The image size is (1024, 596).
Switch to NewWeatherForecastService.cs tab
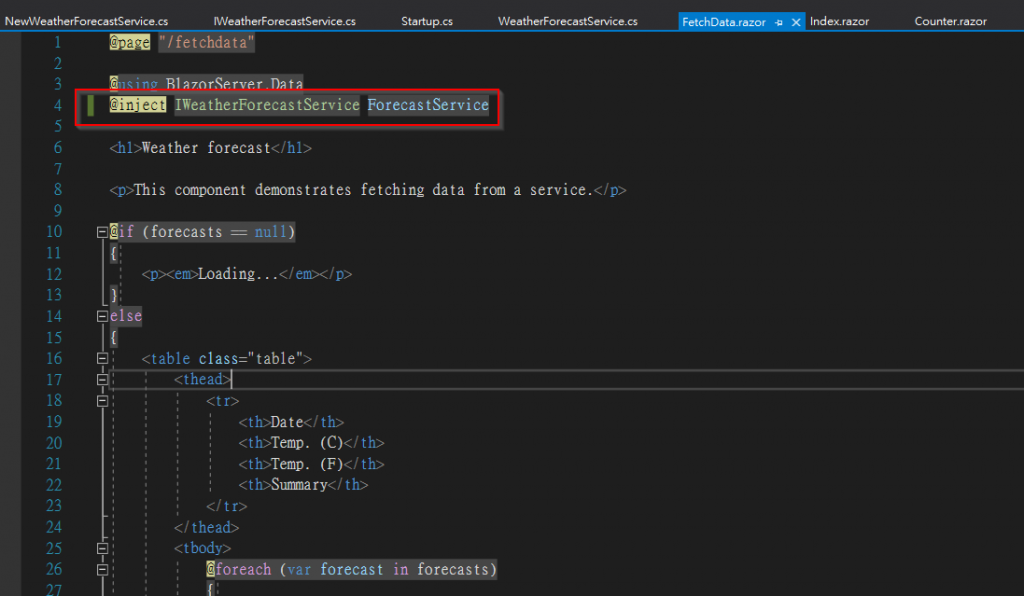click(x=86, y=22)
